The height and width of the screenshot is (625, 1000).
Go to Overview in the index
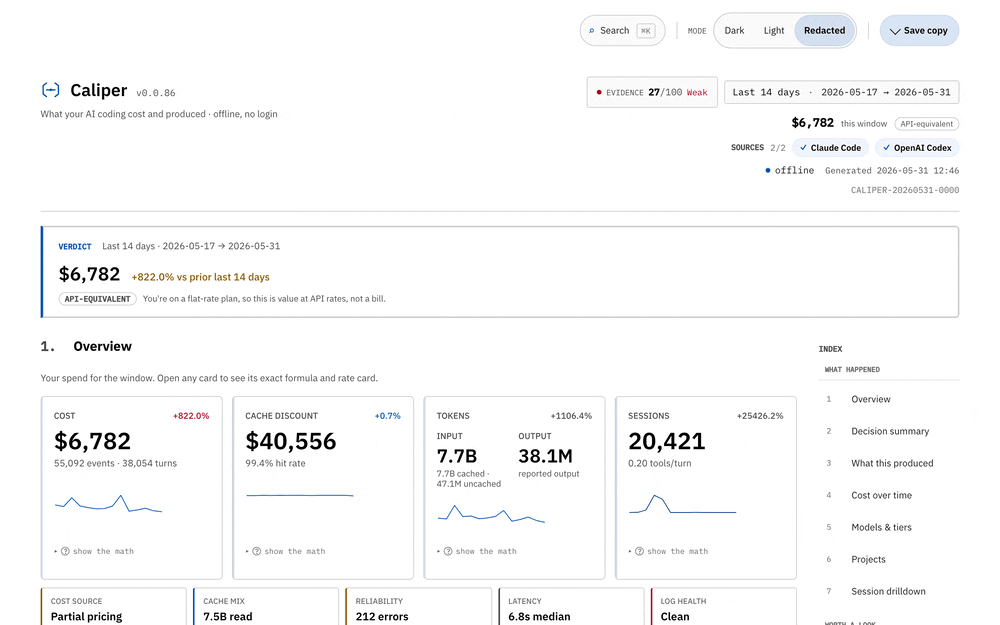[871, 399]
